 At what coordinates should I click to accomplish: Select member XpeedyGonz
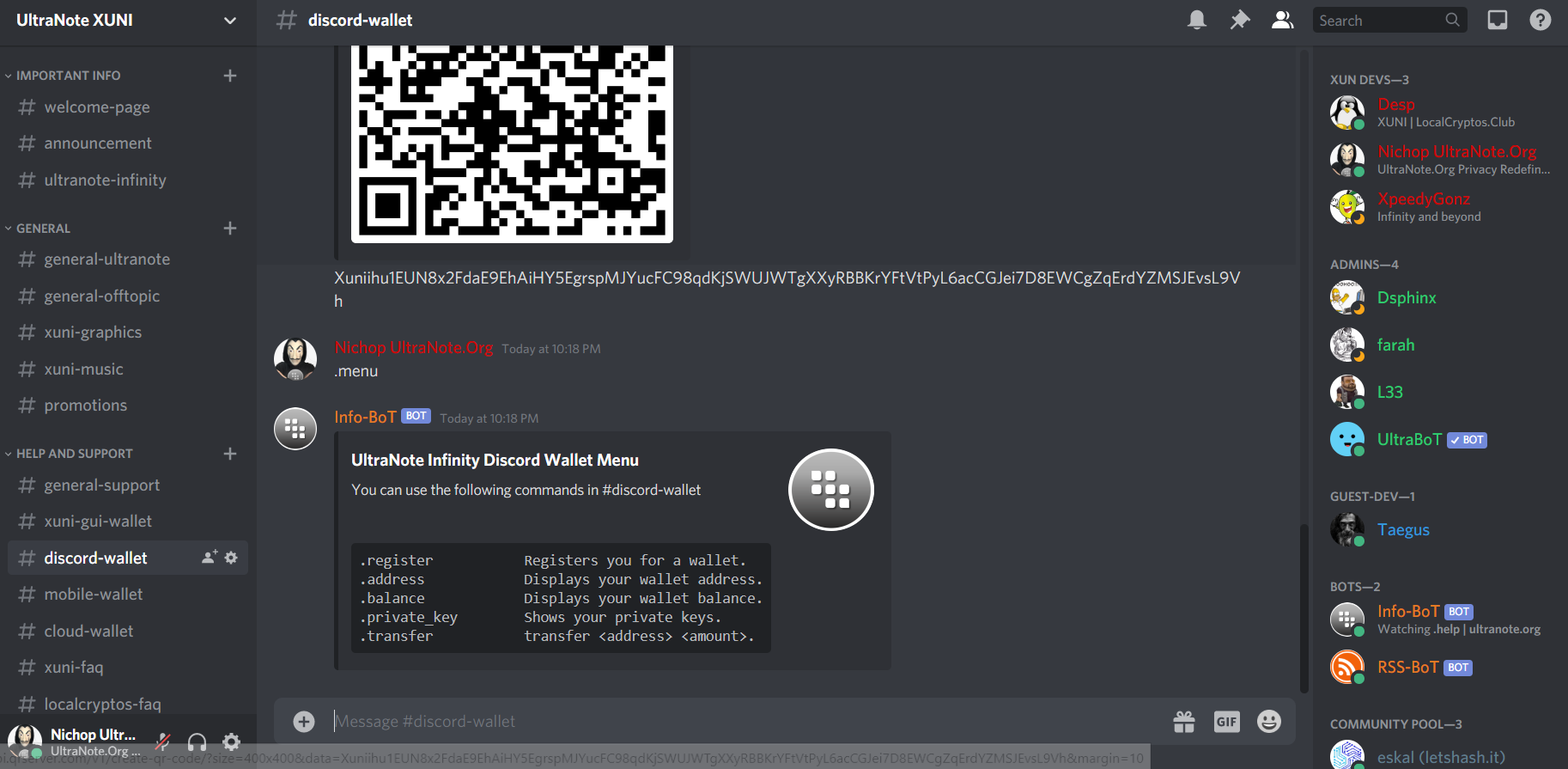pyautogui.click(x=1439, y=207)
